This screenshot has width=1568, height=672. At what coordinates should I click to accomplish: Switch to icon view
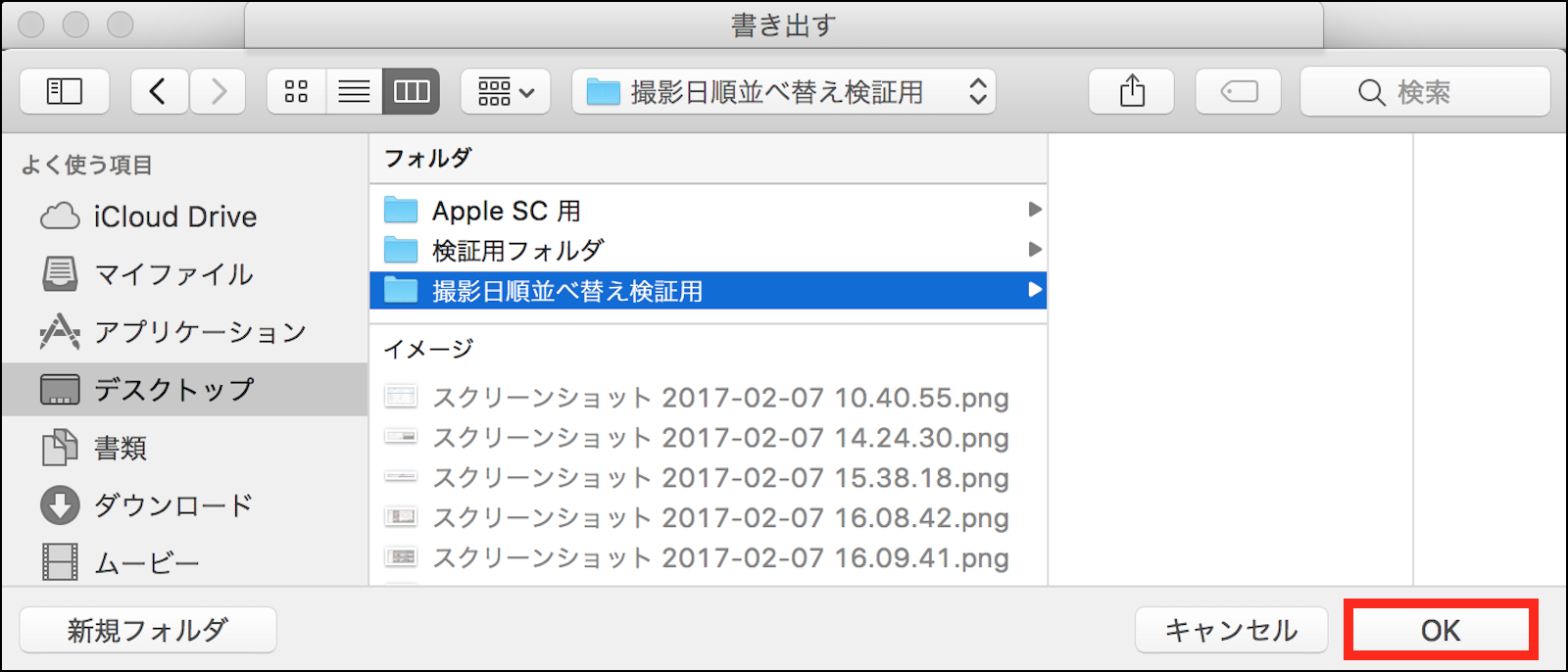[296, 92]
